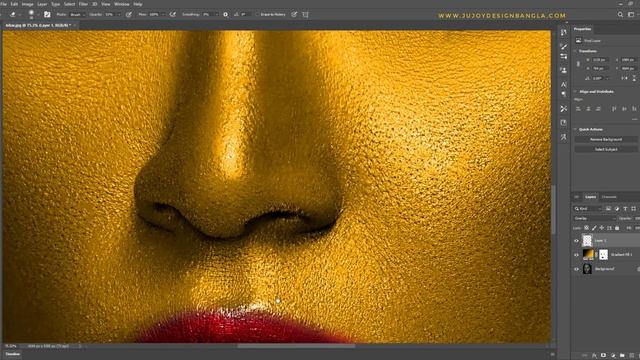Viewport: 640px width, 360px height.
Task: Enable Erase to History checkbox
Action: click(x=257, y=14)
